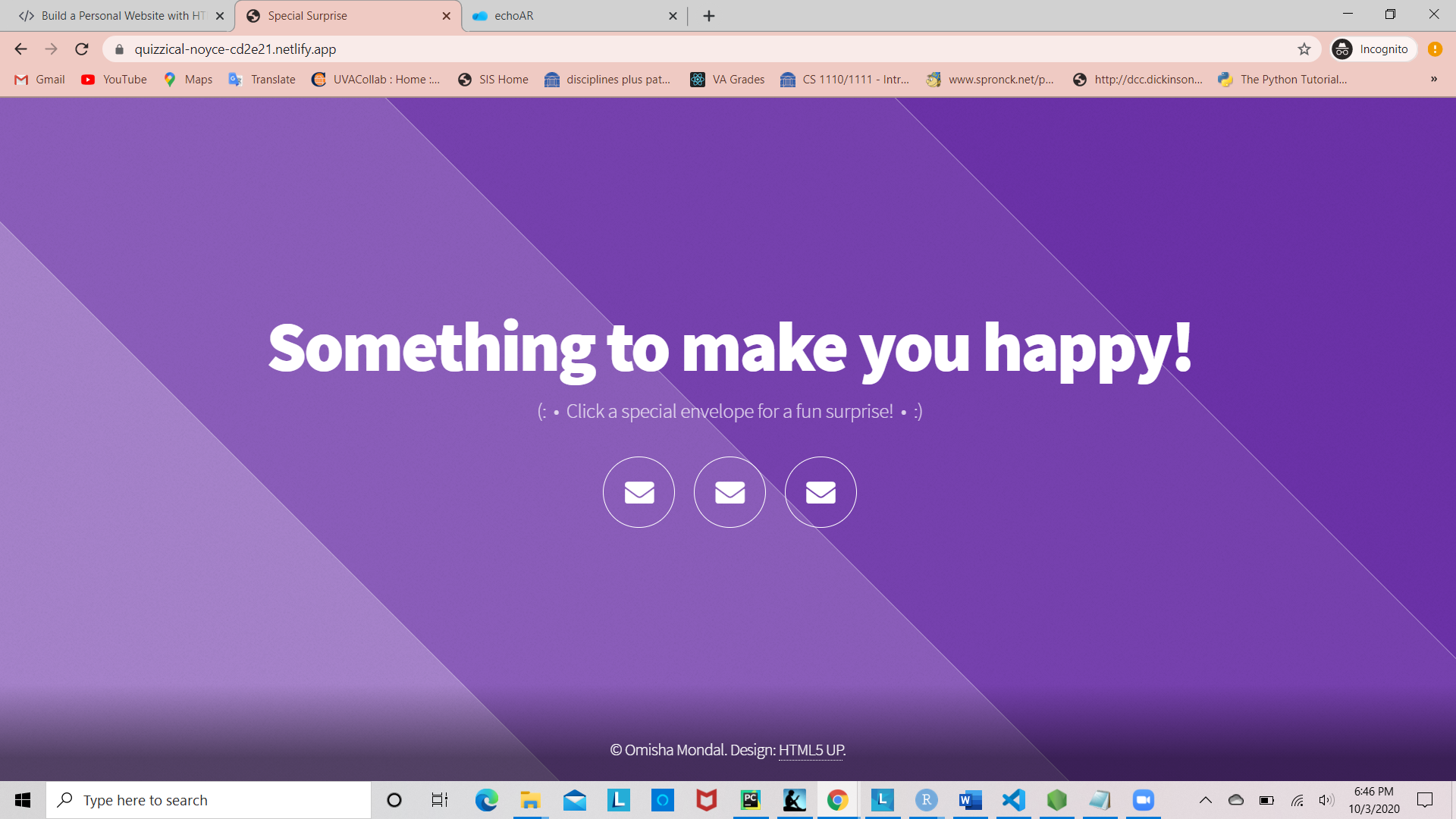Open the Incognito profile indicator
This screenshot has width=1456, height=819.
(1373, 49)
